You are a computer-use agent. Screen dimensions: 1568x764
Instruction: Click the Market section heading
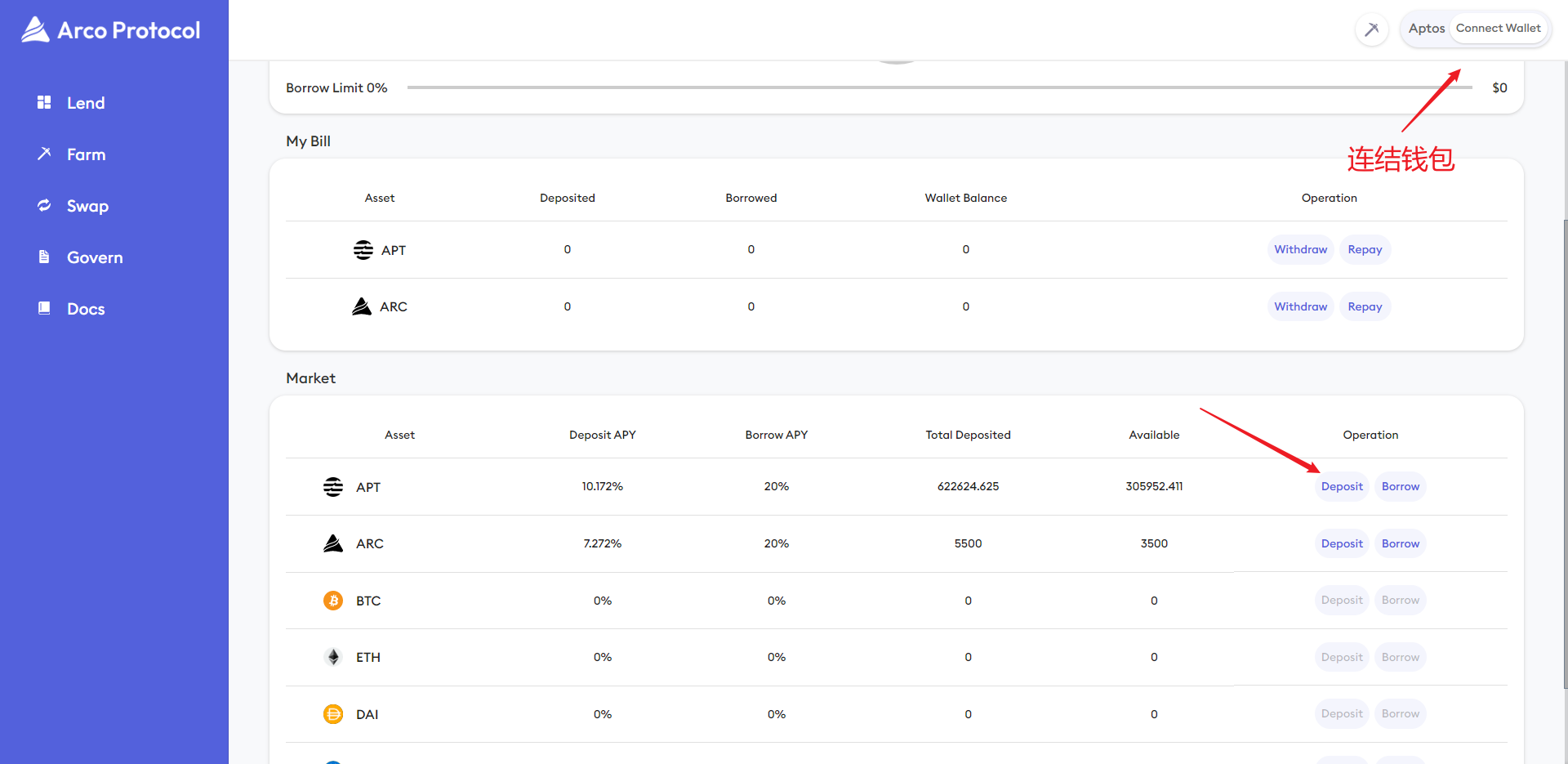[x=310, y=378]
